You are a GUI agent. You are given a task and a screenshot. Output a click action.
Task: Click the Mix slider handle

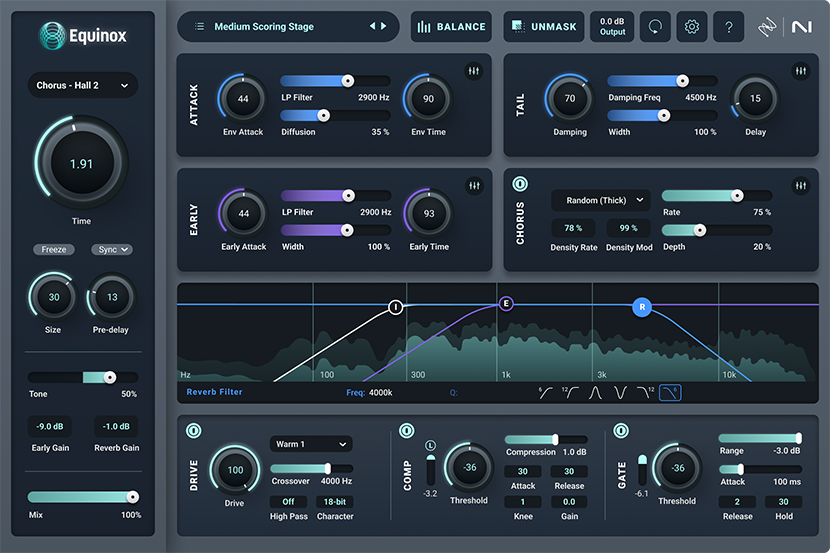pos(132,497)
